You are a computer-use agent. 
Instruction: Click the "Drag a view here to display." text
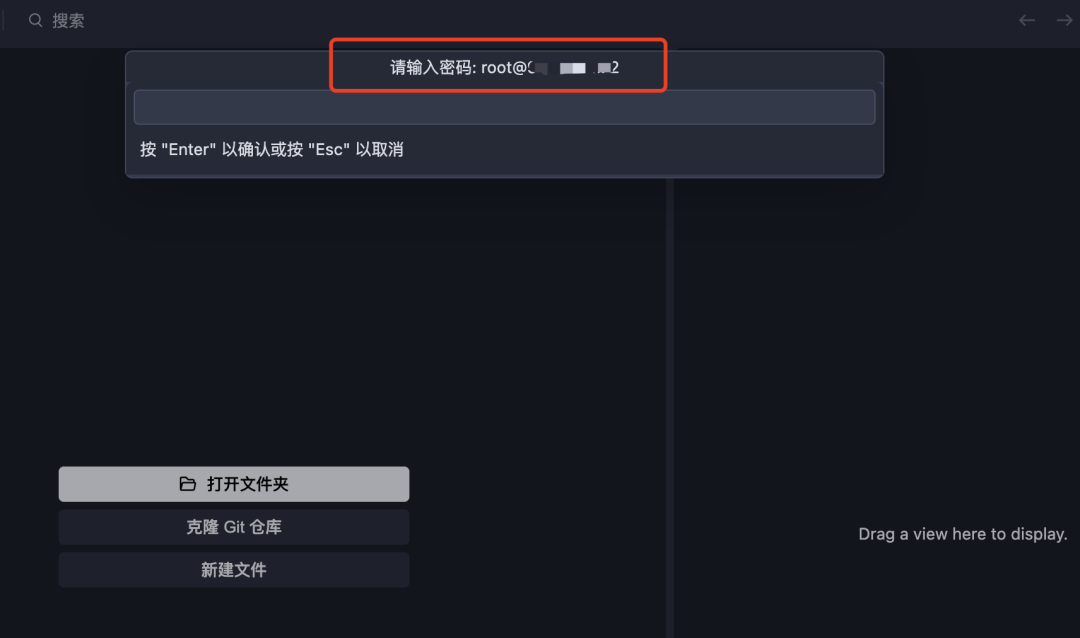click(962, 534)
